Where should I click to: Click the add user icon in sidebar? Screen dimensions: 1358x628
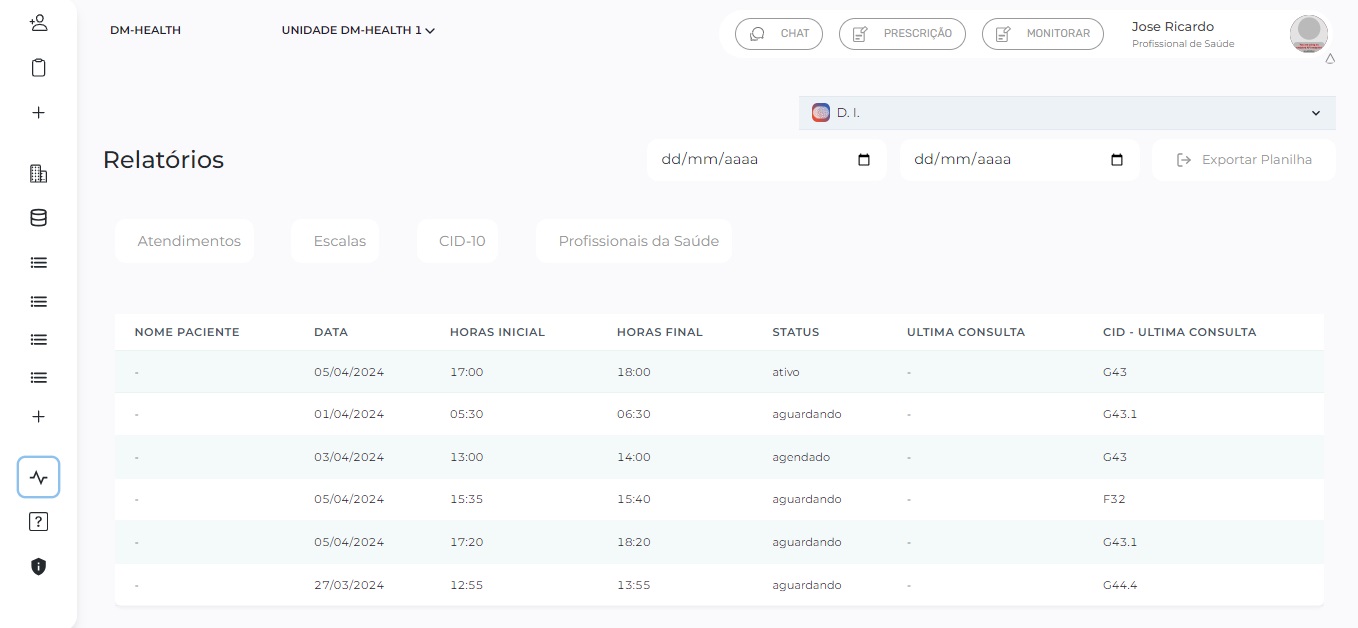[38, 23]
